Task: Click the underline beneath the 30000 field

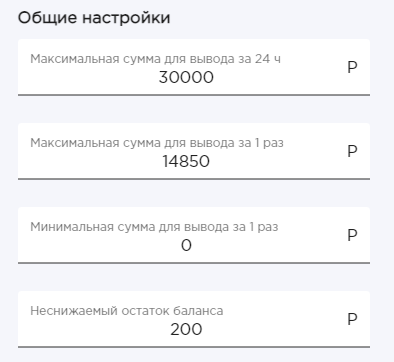Action: click(x=194, y=95)
